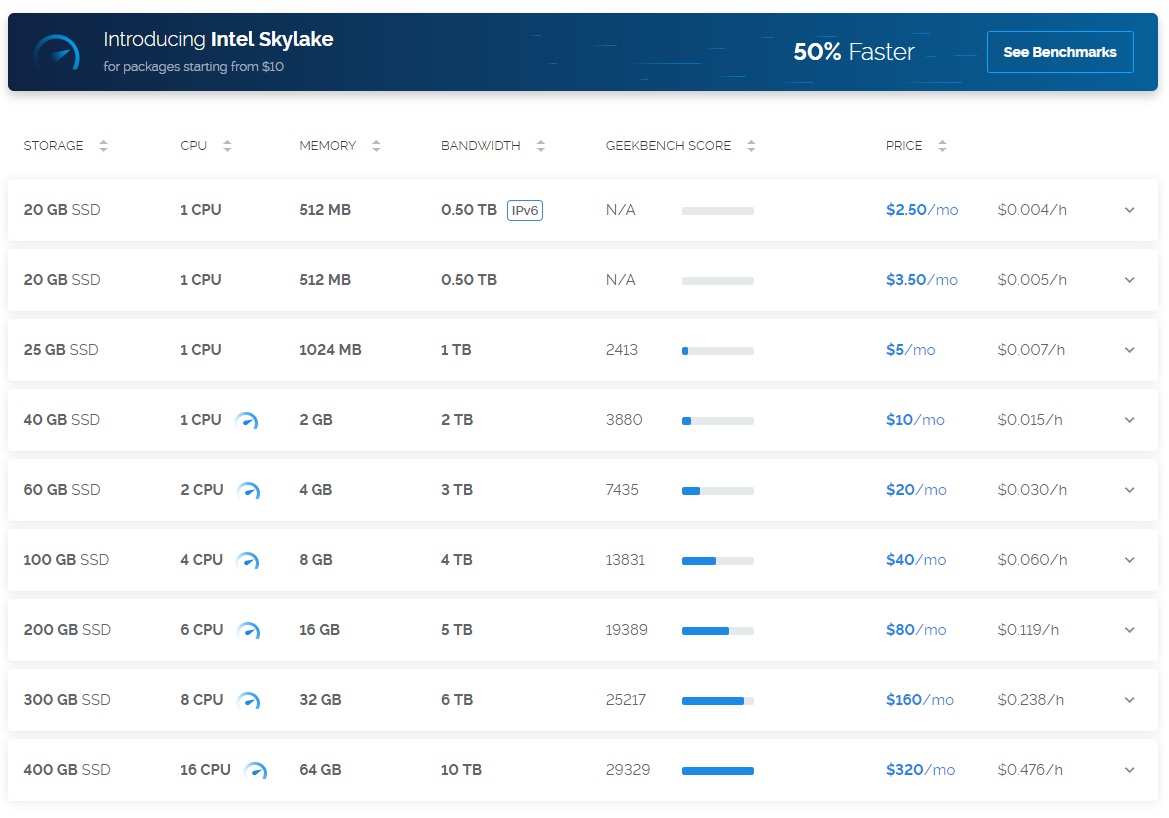Expand the $5/mo plan details
This screenshot has height=818, width=1169.
tap(1129, 350)
